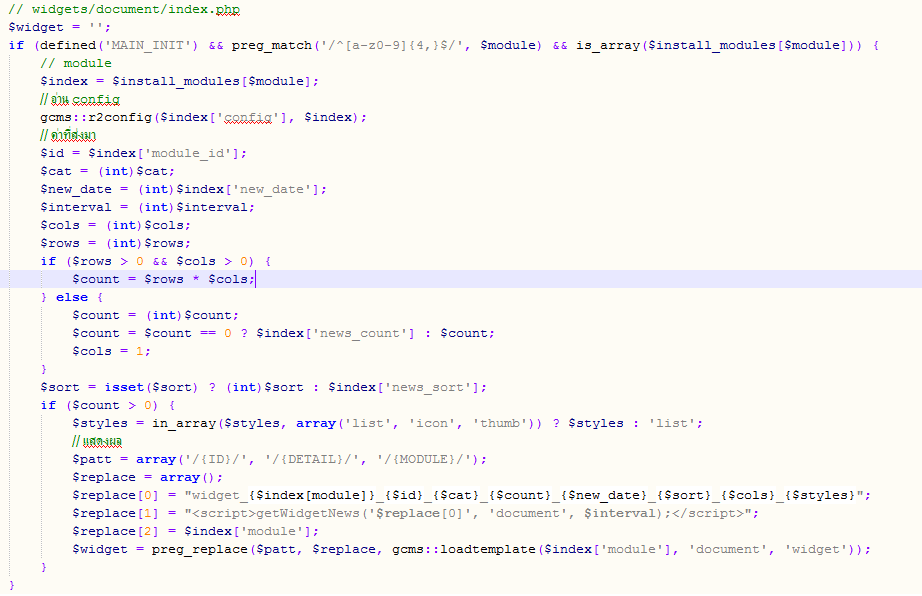This screenshot has height=596, width=922.
Task: Click the 'news_count' string literal
Action: coord(359,333)
